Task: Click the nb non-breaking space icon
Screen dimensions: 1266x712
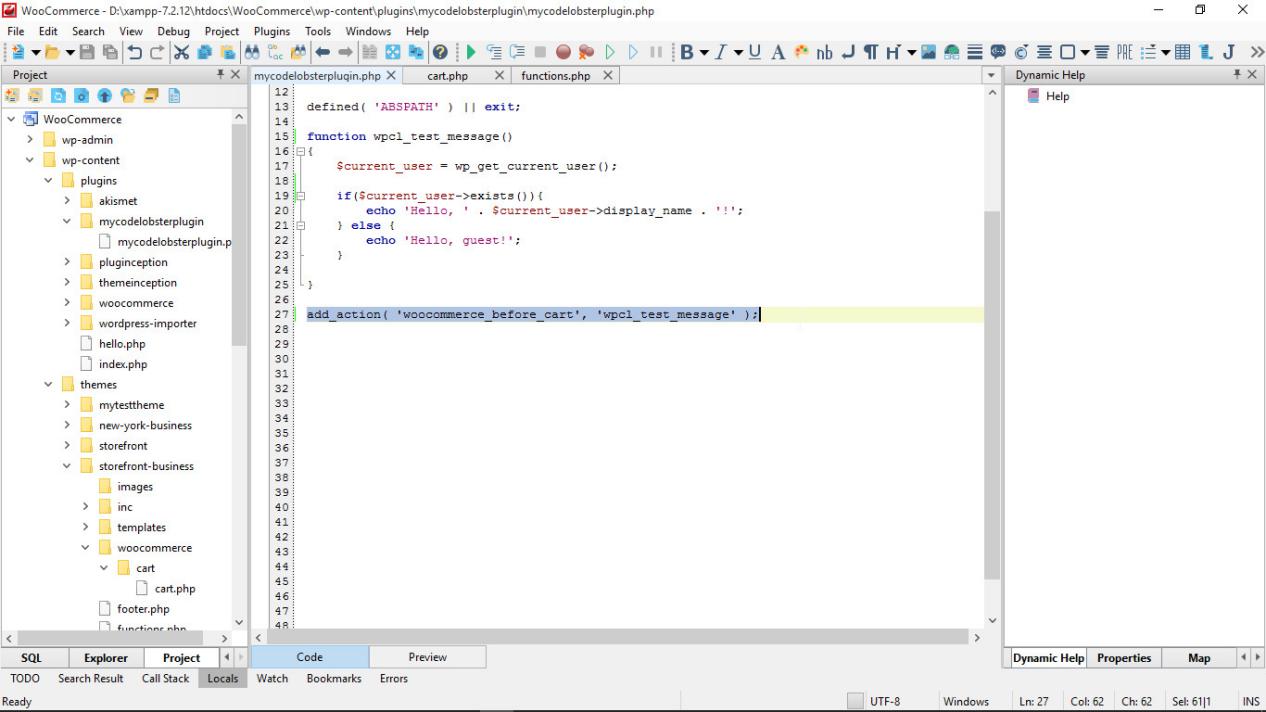Action: tap(824, 52)
